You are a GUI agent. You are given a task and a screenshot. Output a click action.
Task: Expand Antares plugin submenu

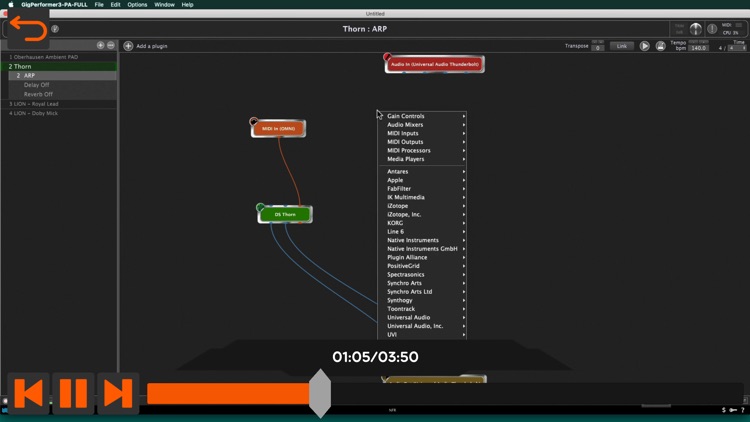point(422,171)
